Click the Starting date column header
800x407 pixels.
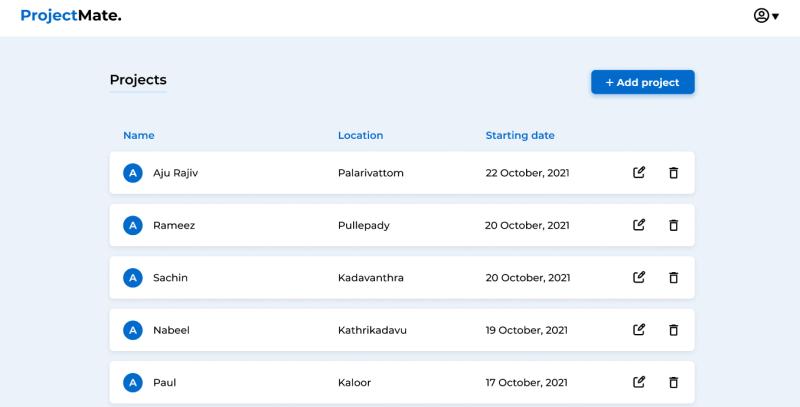point(519,135)
